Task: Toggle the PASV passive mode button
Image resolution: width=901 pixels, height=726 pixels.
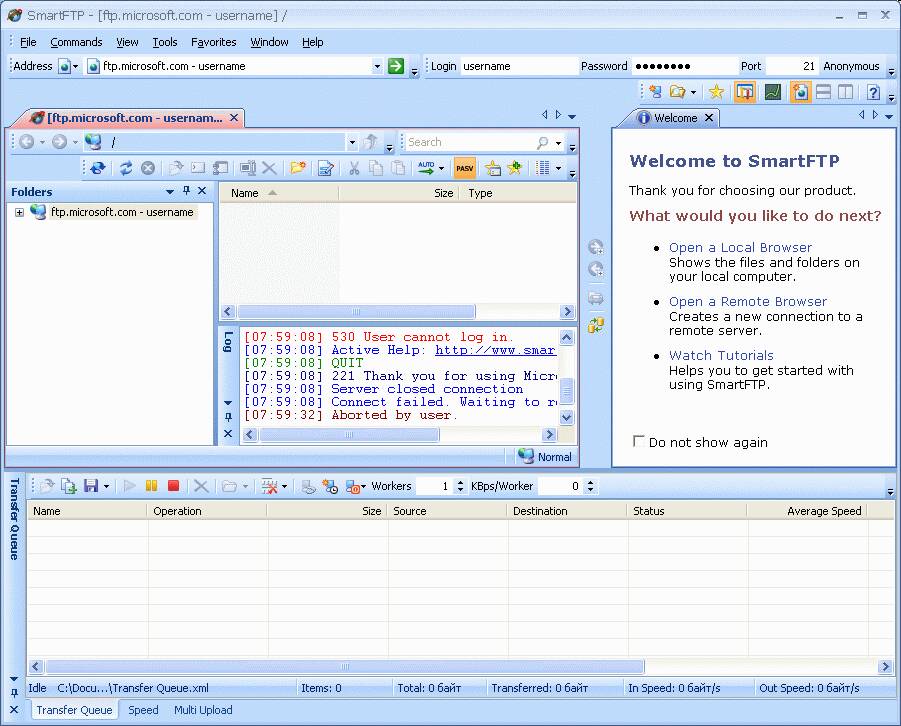Action: click(x=465, y=168)
